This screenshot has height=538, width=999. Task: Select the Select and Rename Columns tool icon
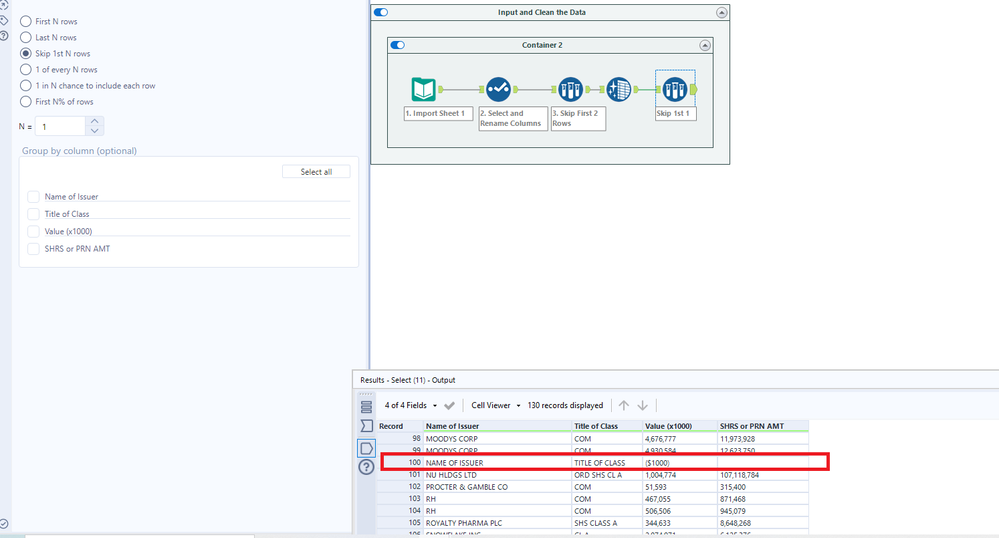coord(498,89)
